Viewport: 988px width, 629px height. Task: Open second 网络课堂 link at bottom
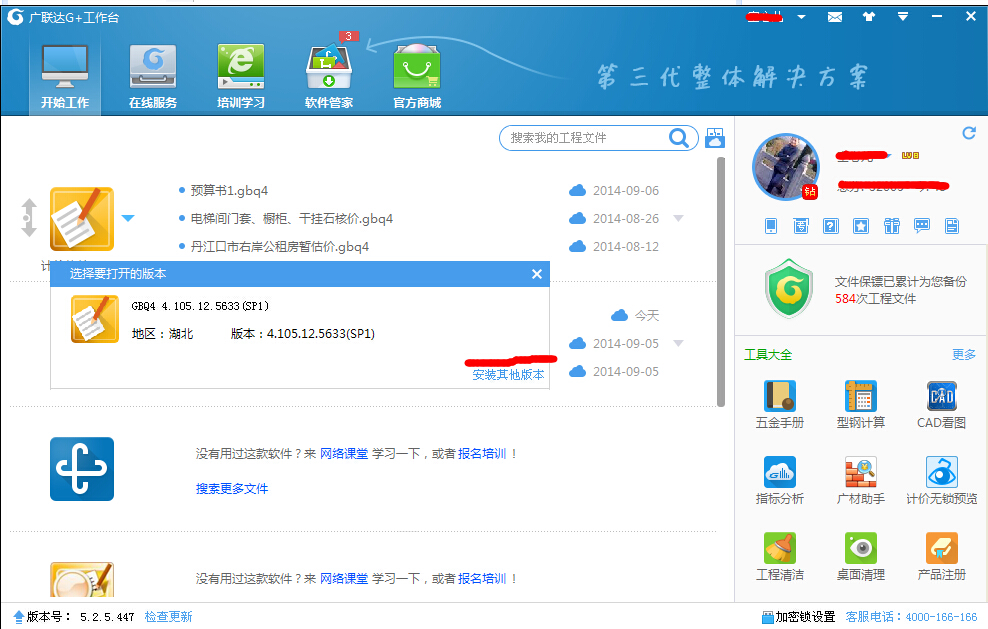344,579
